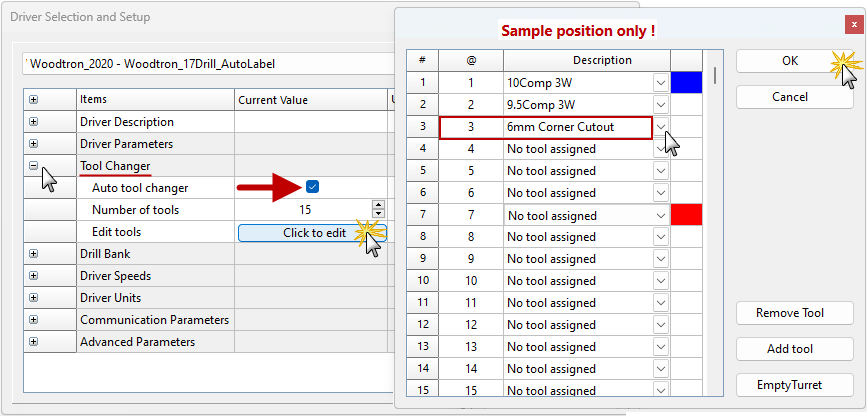This screenshot has height=416, width=867.
Task: Open the 10Comp 3W tool dropdown
Action: (661, 83)
